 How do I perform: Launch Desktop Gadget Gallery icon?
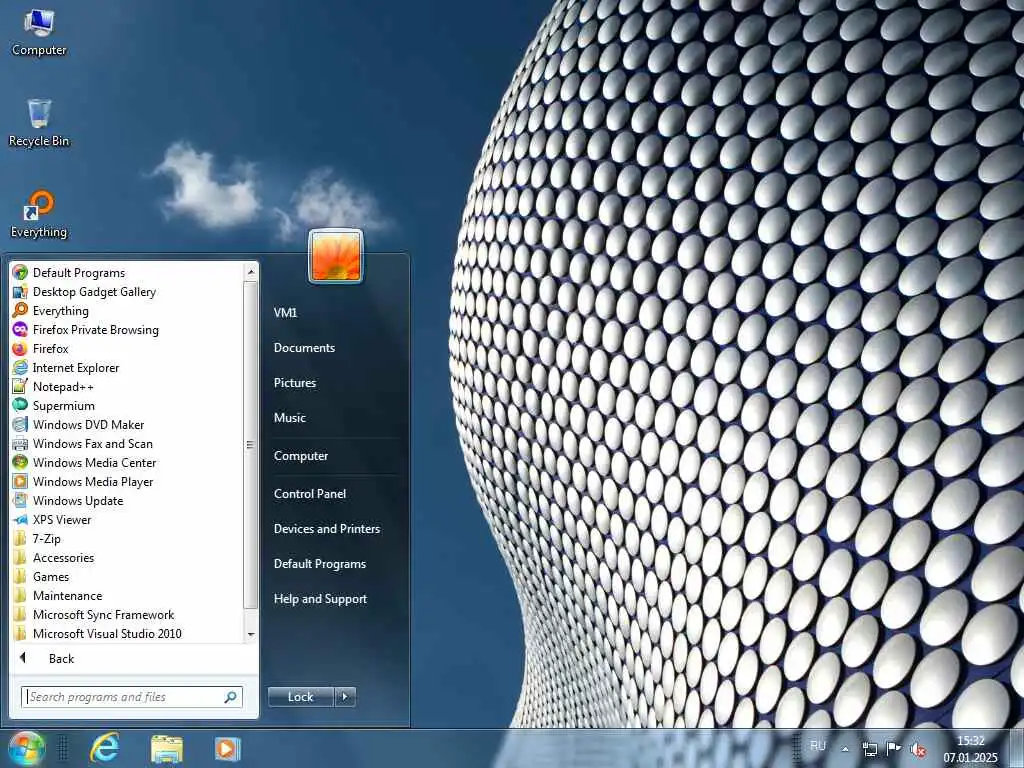(20, 291)
